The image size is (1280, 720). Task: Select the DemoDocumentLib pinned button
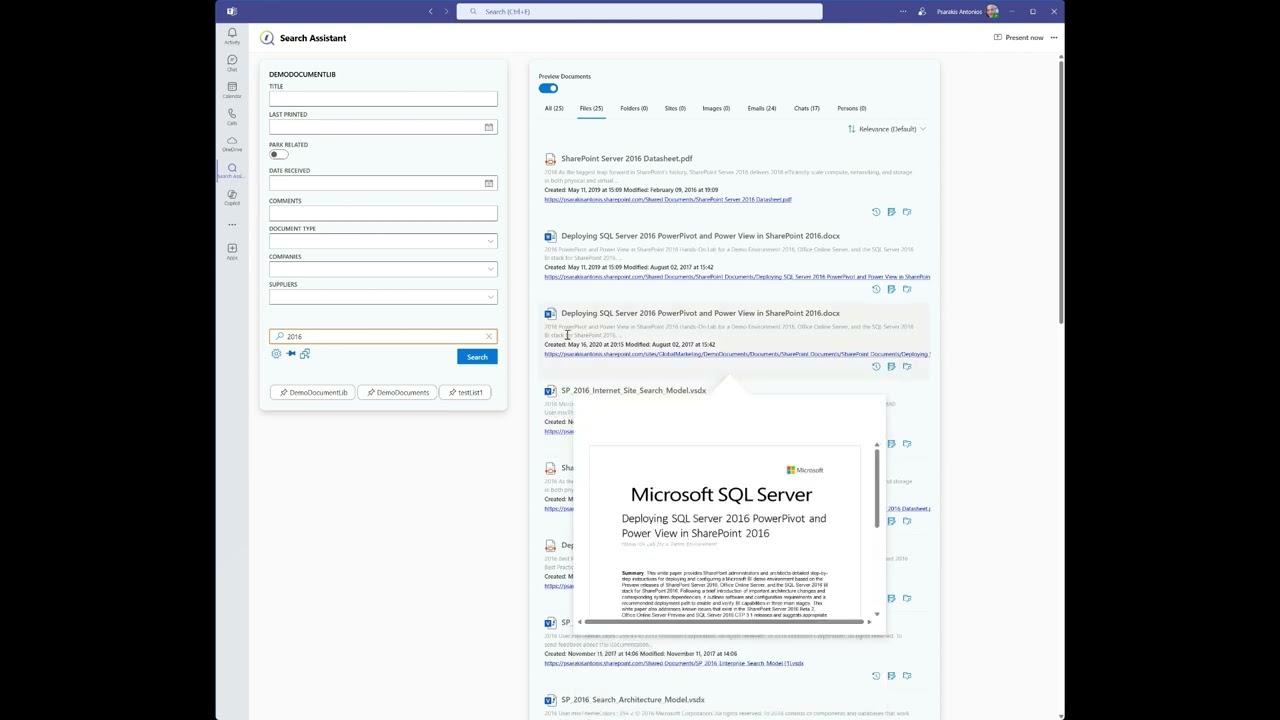point(313,392)
